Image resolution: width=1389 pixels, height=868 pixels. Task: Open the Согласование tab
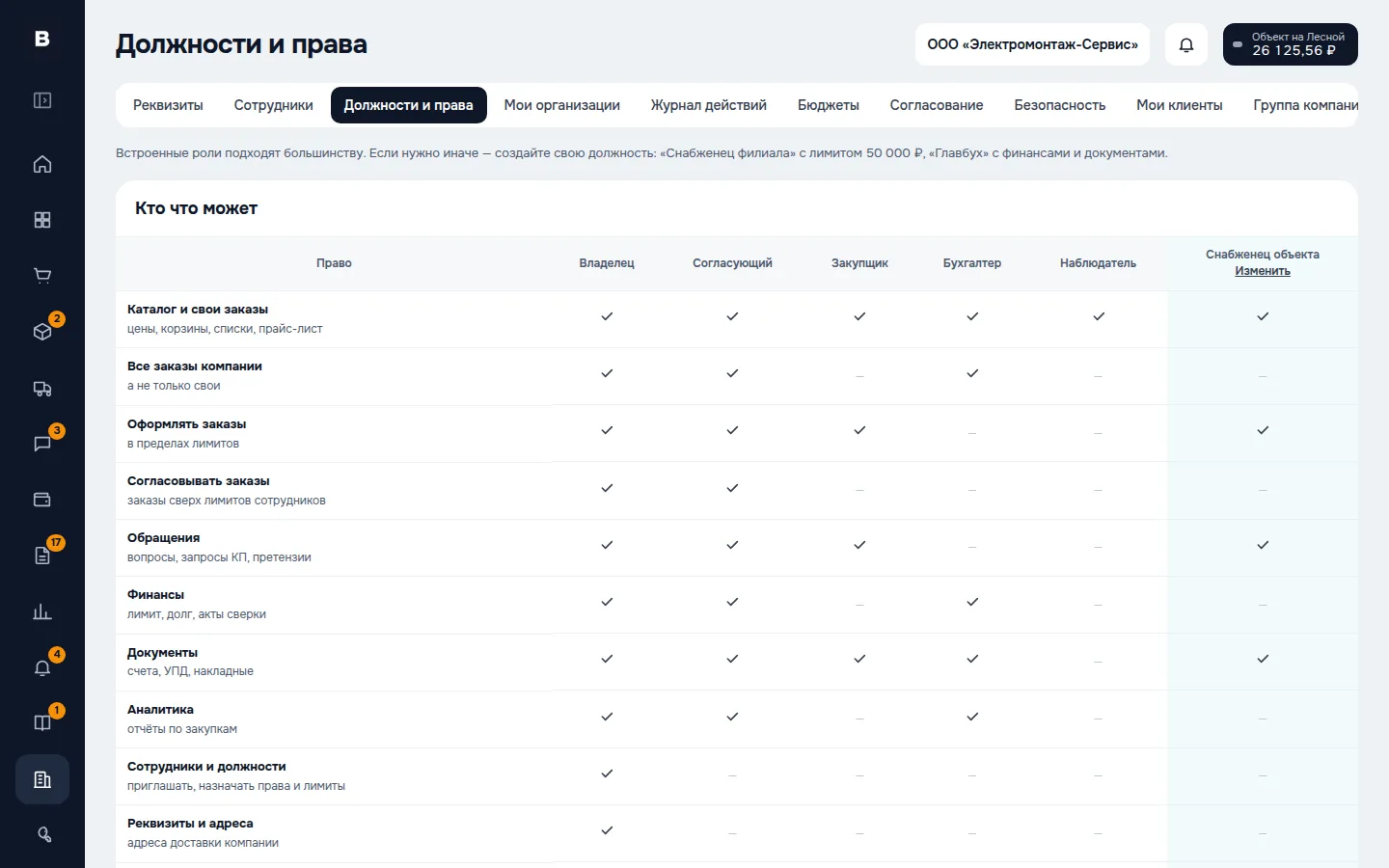(937, 105)
